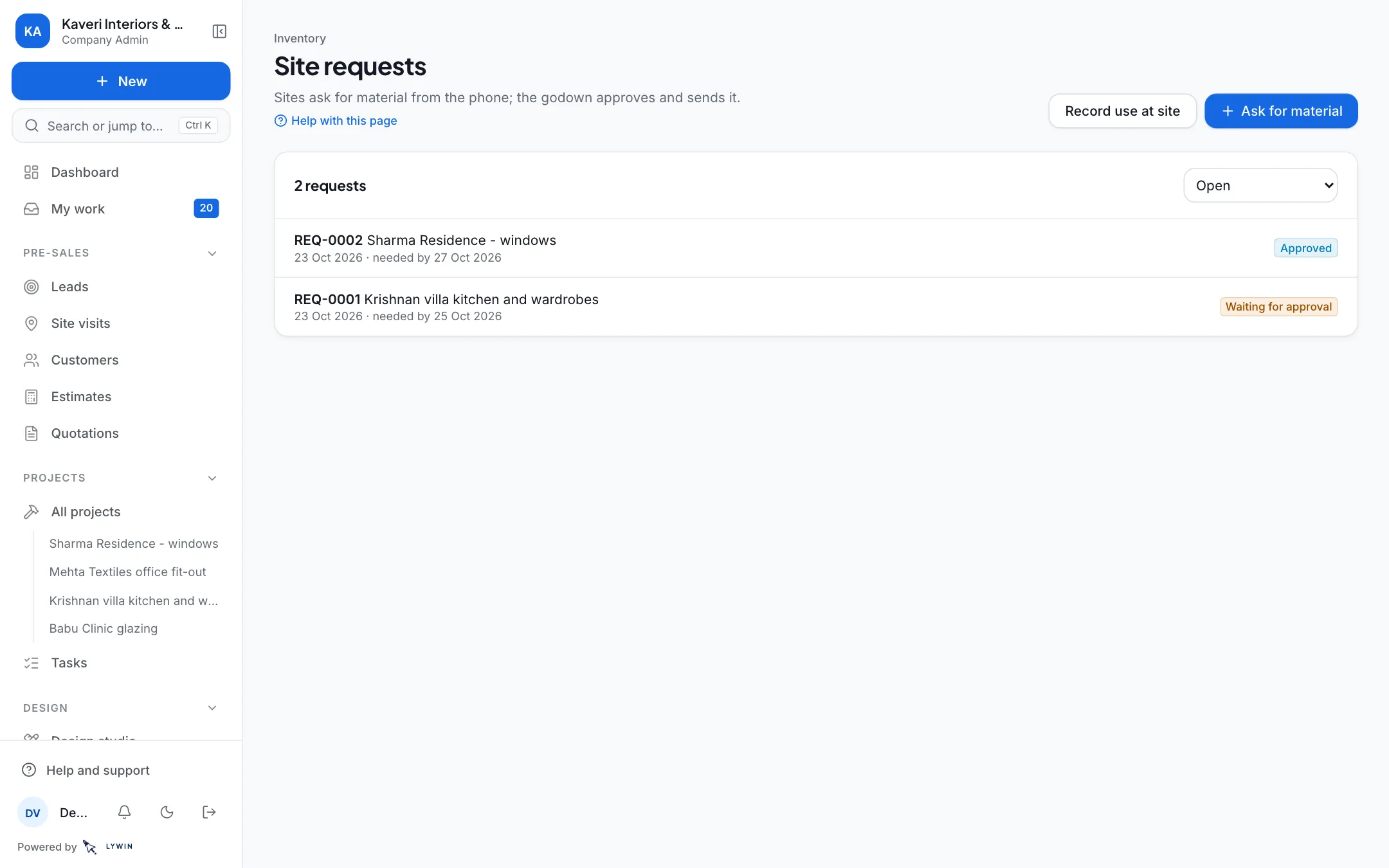
Task: Open Customers list
Action: [x=121, y=360]
